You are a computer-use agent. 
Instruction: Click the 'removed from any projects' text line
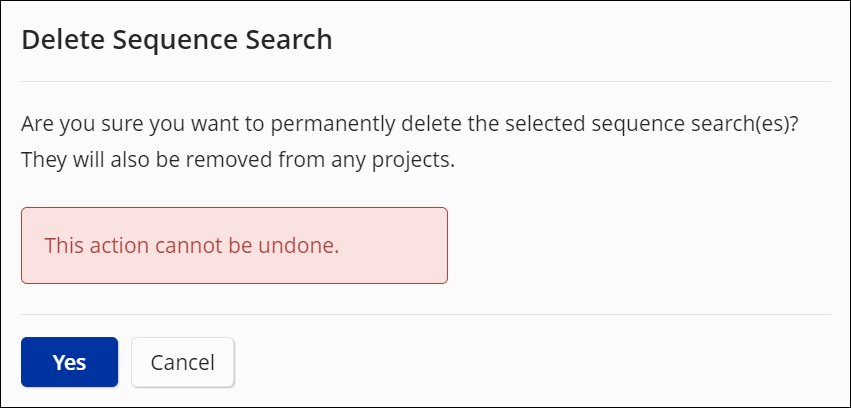point(238,159)
